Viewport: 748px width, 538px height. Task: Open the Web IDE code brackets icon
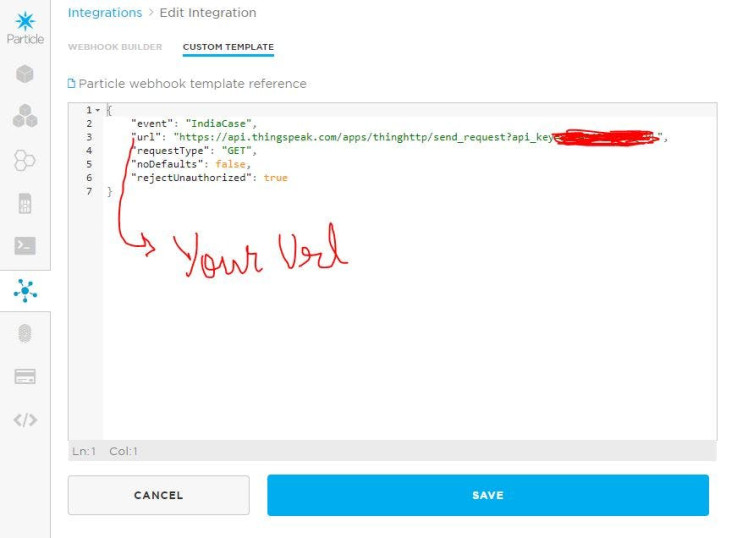(x=25, y=420)
